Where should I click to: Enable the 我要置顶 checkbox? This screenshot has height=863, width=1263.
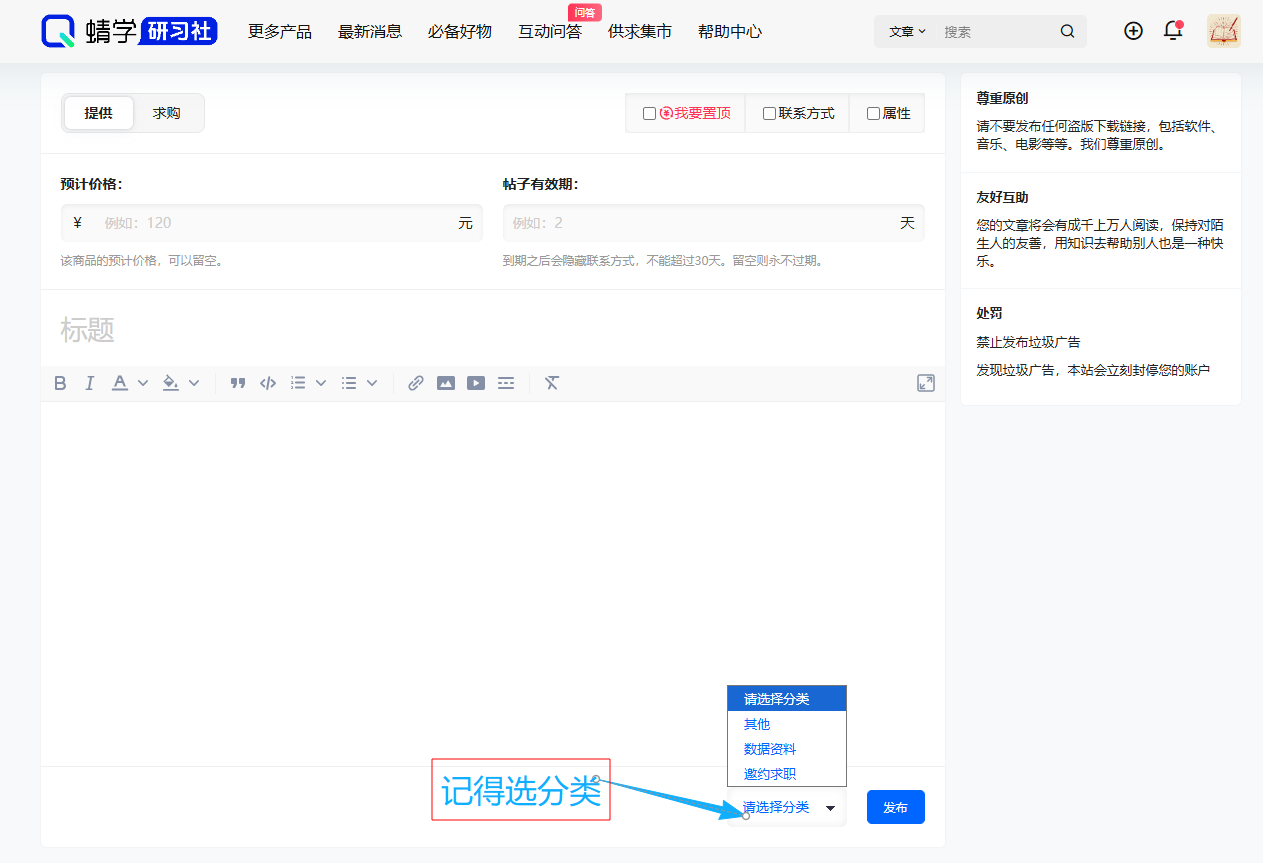(649, 113)
